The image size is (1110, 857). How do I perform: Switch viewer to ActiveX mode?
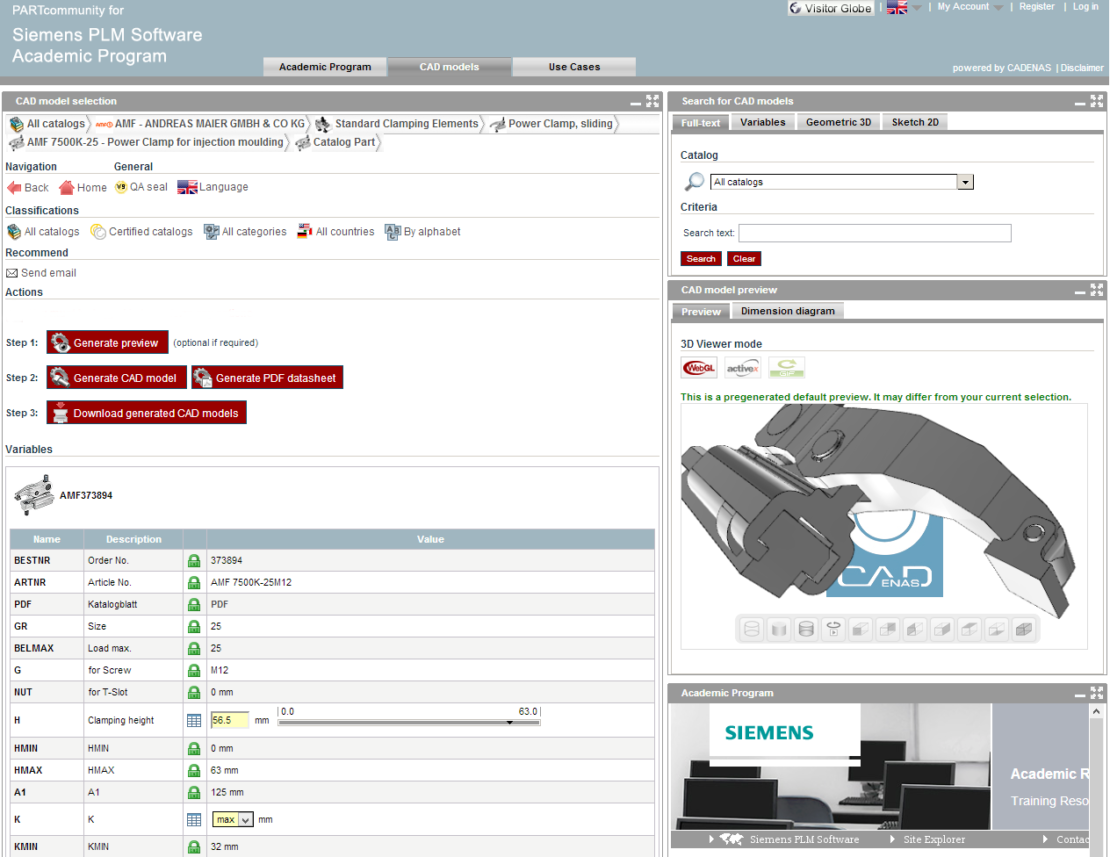click(744, 367)
